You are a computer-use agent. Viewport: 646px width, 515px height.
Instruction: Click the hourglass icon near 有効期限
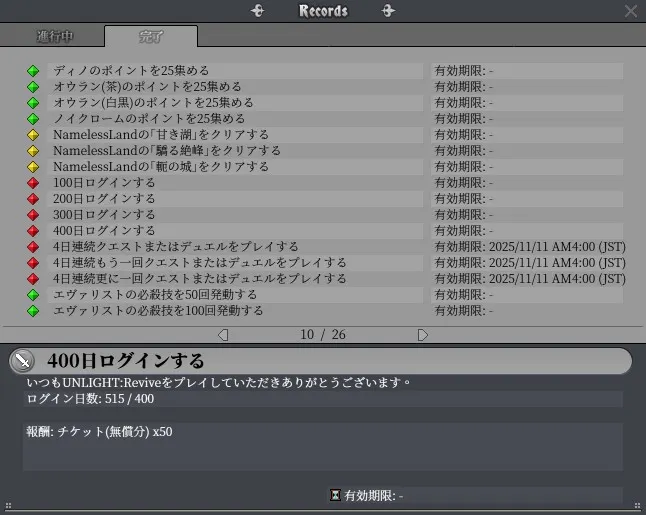tap(335, 495)
